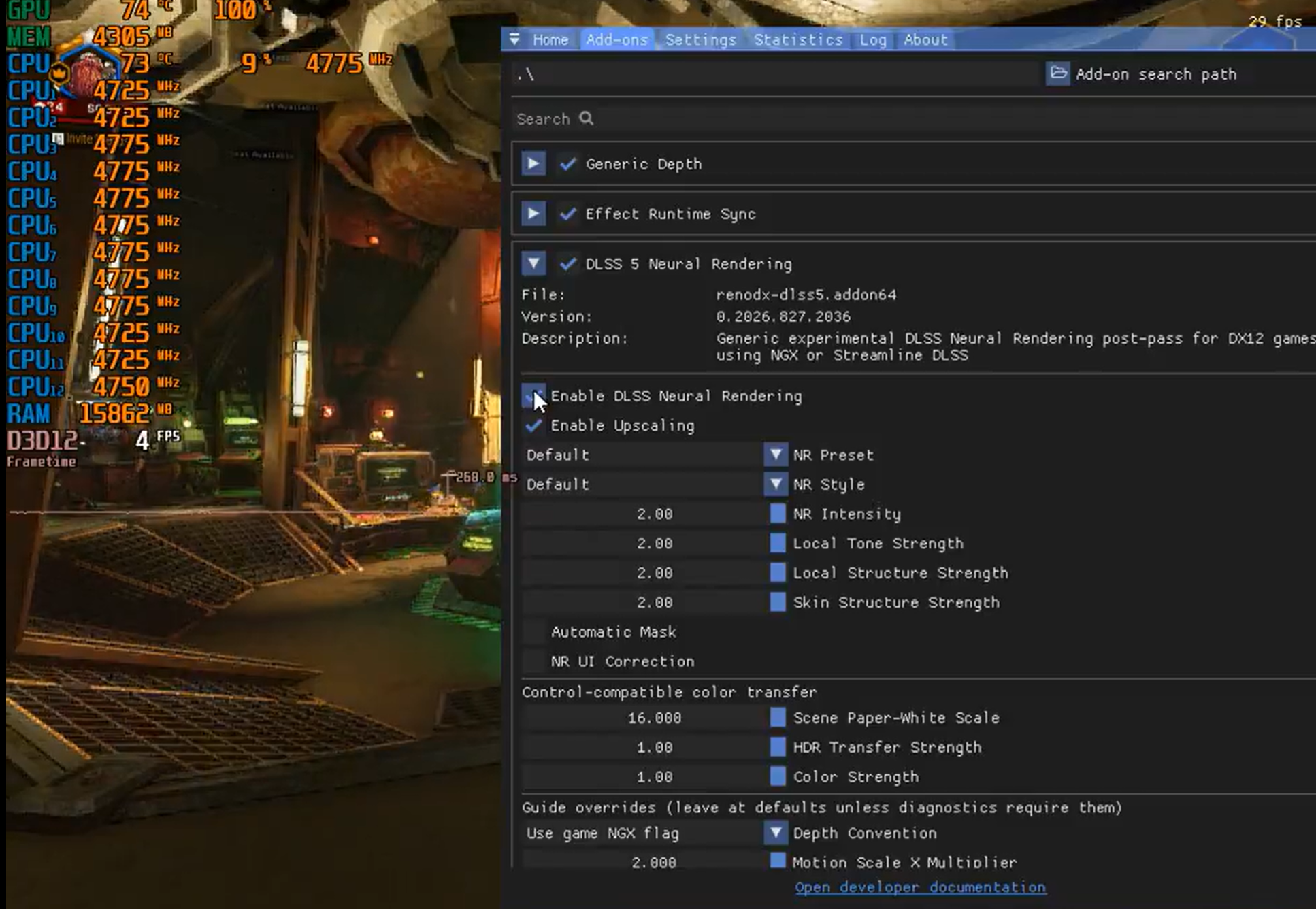Toggle the Generic Depth add-on checkbox

[x=567, y=164]
